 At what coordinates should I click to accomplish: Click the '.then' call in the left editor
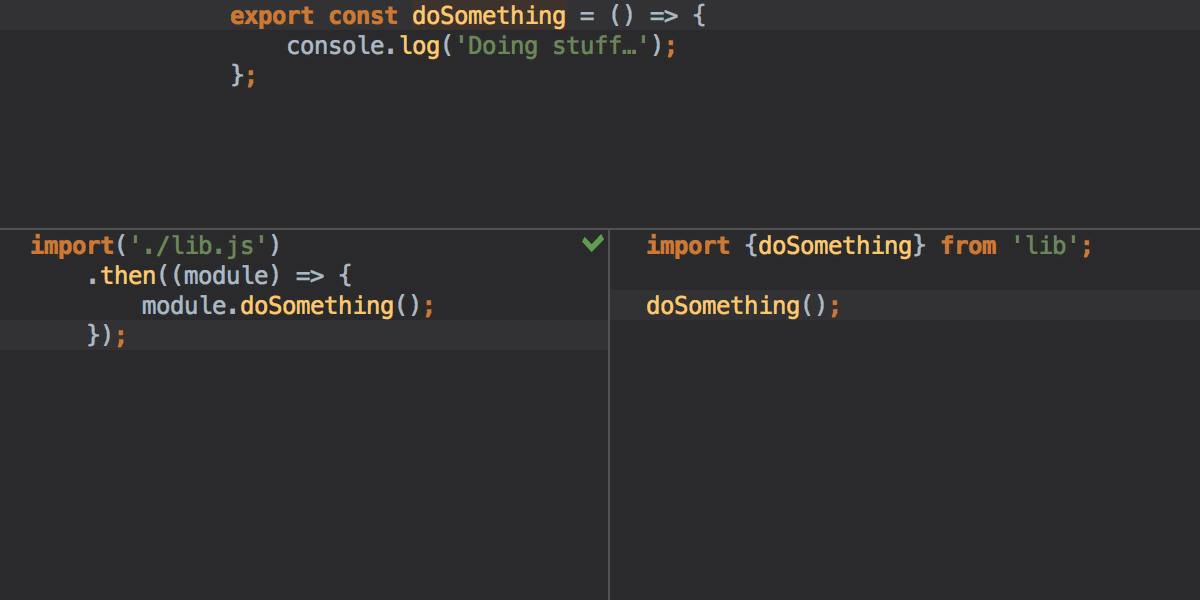click(x=122, y=275)
